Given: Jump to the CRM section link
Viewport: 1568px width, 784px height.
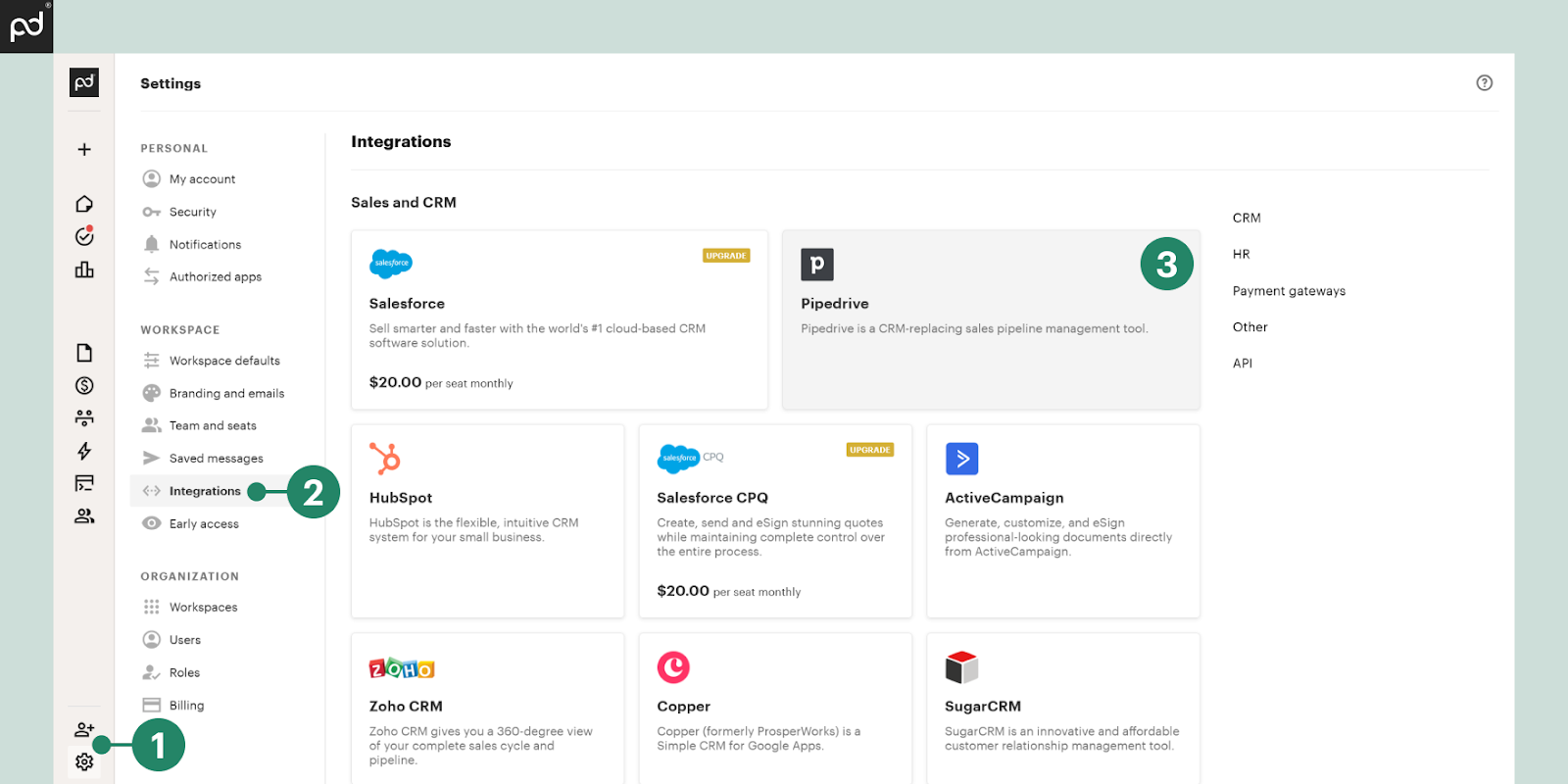Looking at the screenshot, I should click(1247, 218).
